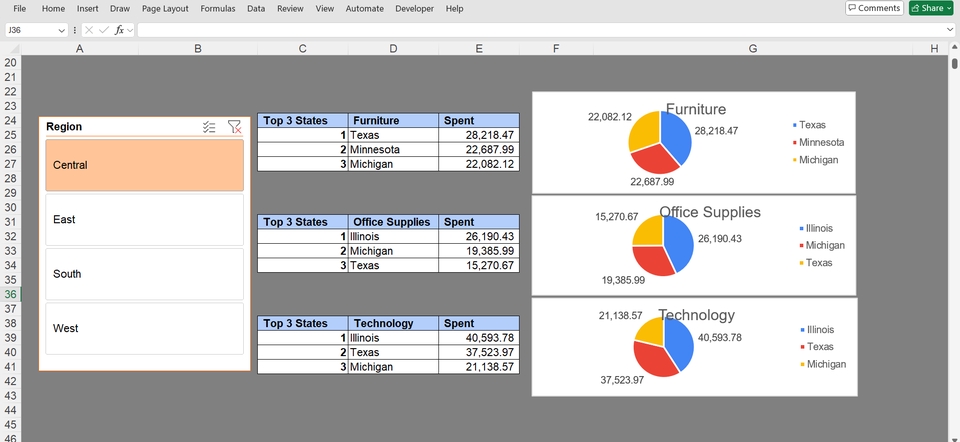Viewport: 960px width, 442px height.
Task: Select the cell with 21,138.57 in Technology table
Action: (479, 367)
